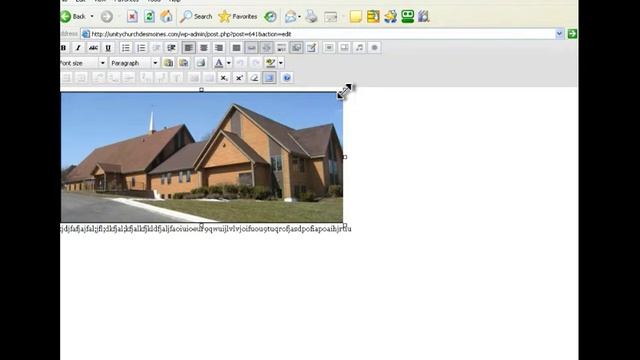Click the Mail envelope icon
The height and width of the screenshot is (360, 640).
[x=290, y=16]
